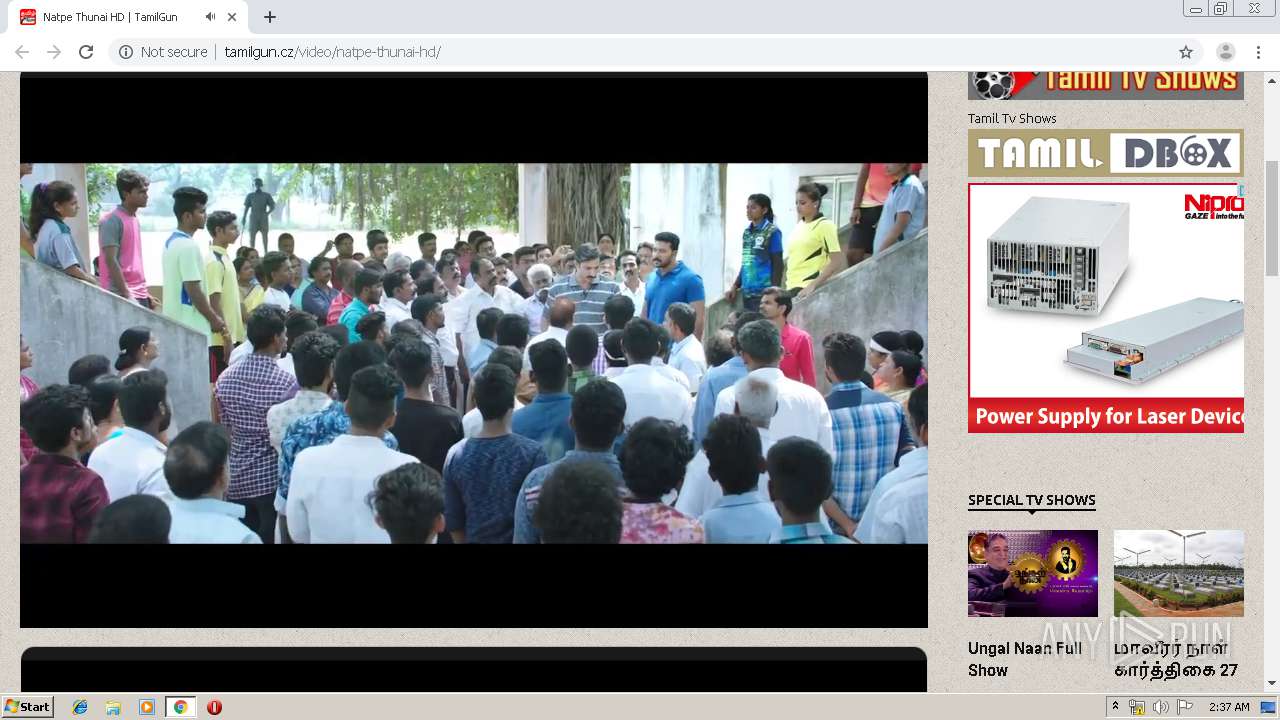Launch media player from taskbar

coord(147,707)
